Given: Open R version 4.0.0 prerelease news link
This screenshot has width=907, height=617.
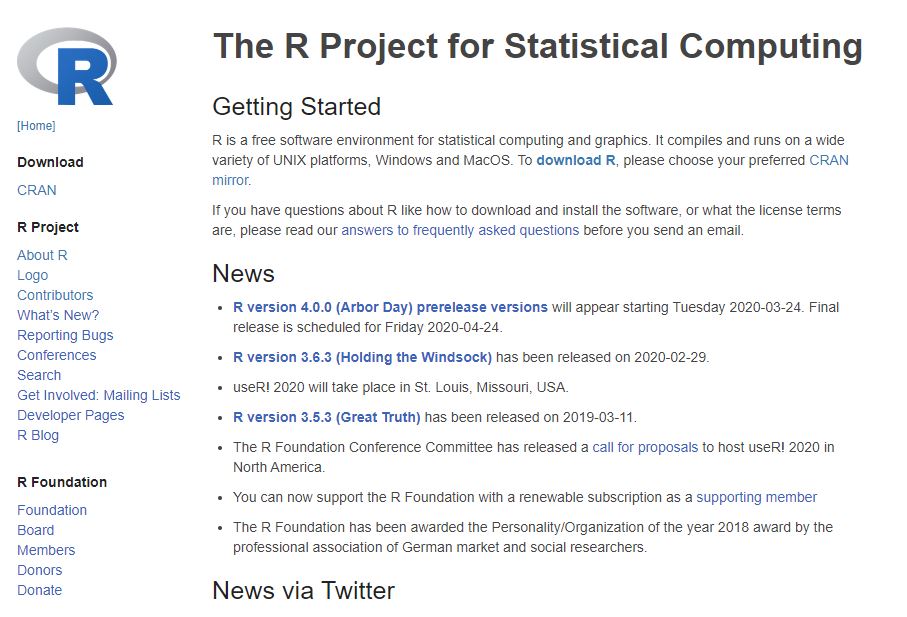Looking at the screenshot, I should click(390, 307).
